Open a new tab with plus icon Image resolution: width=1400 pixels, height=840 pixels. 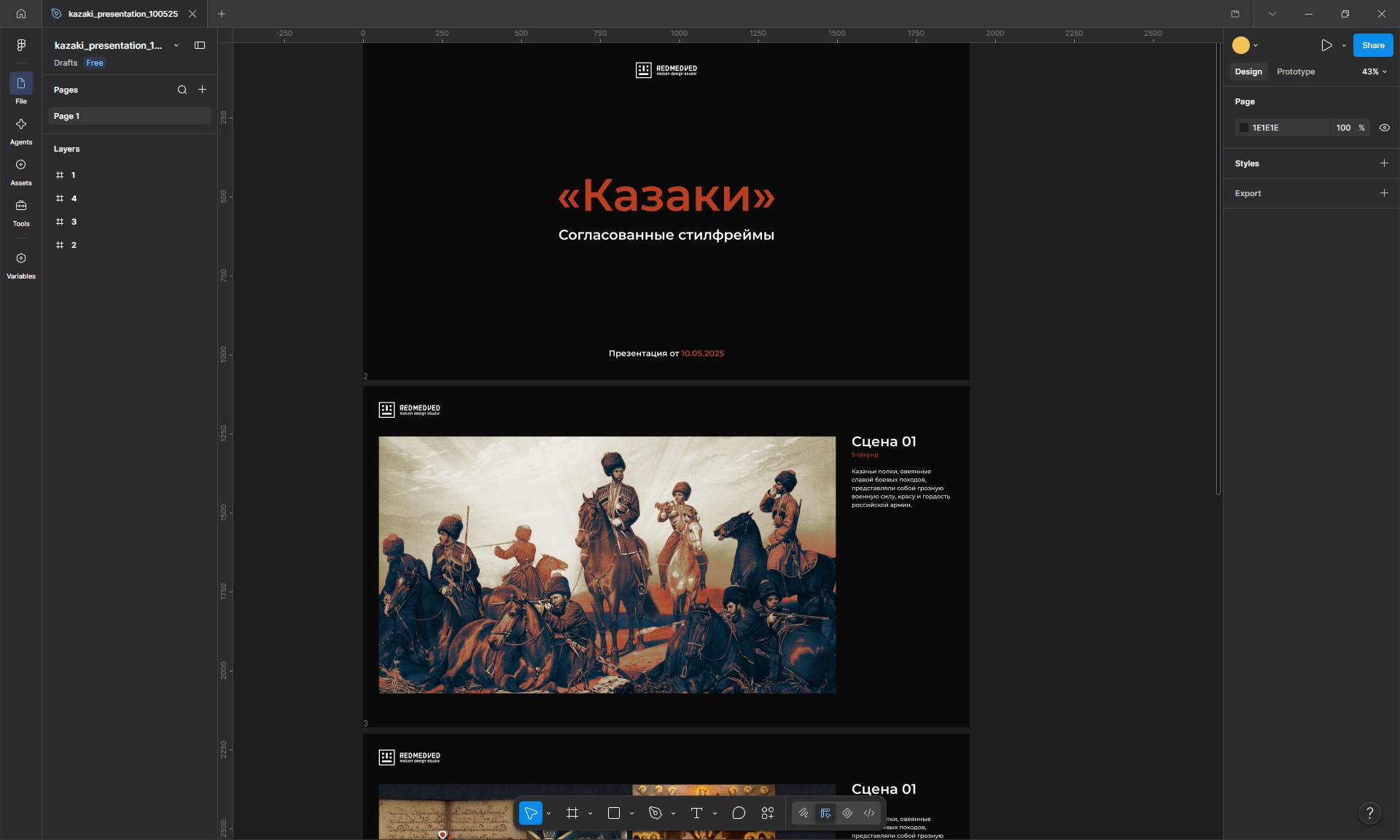coord(222,14)
